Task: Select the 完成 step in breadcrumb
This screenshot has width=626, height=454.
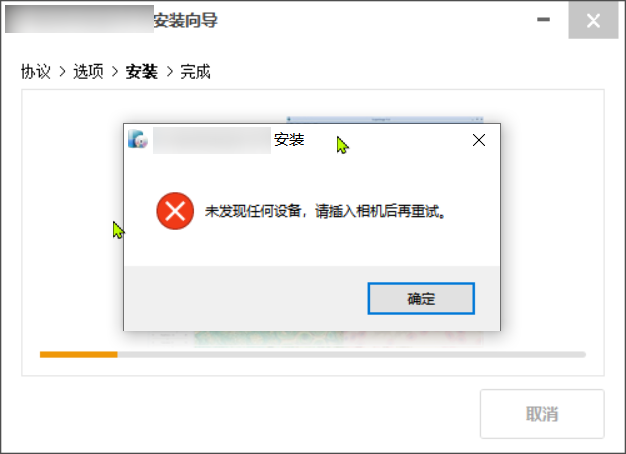Action: (195, 72)
